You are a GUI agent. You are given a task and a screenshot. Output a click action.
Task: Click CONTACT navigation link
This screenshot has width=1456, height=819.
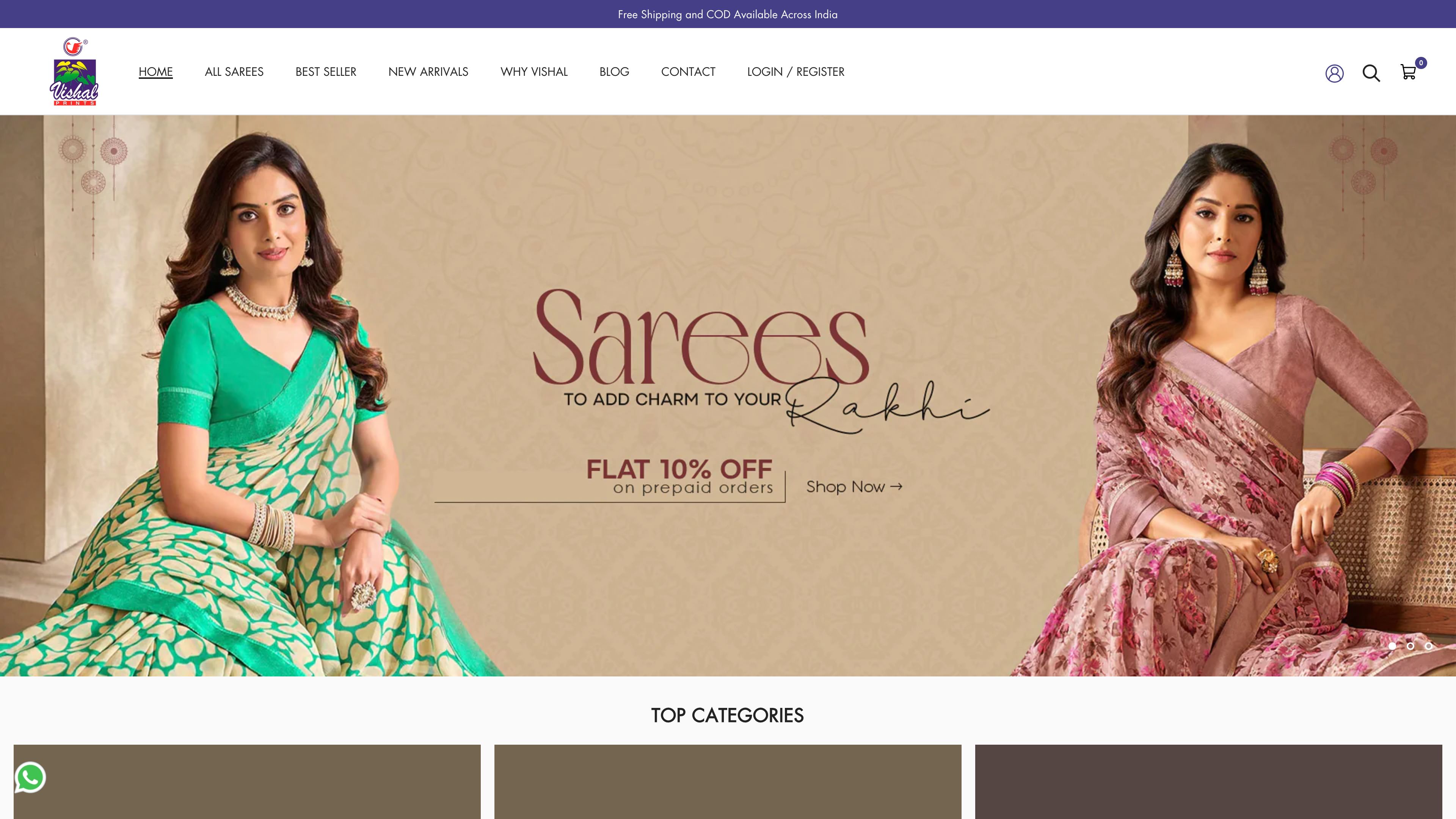click(688, 71)
